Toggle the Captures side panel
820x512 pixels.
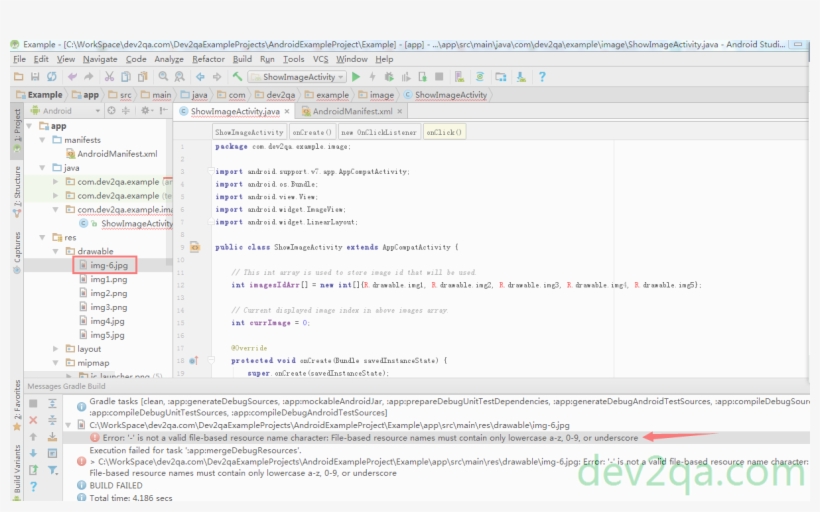[x=17, y=252]
